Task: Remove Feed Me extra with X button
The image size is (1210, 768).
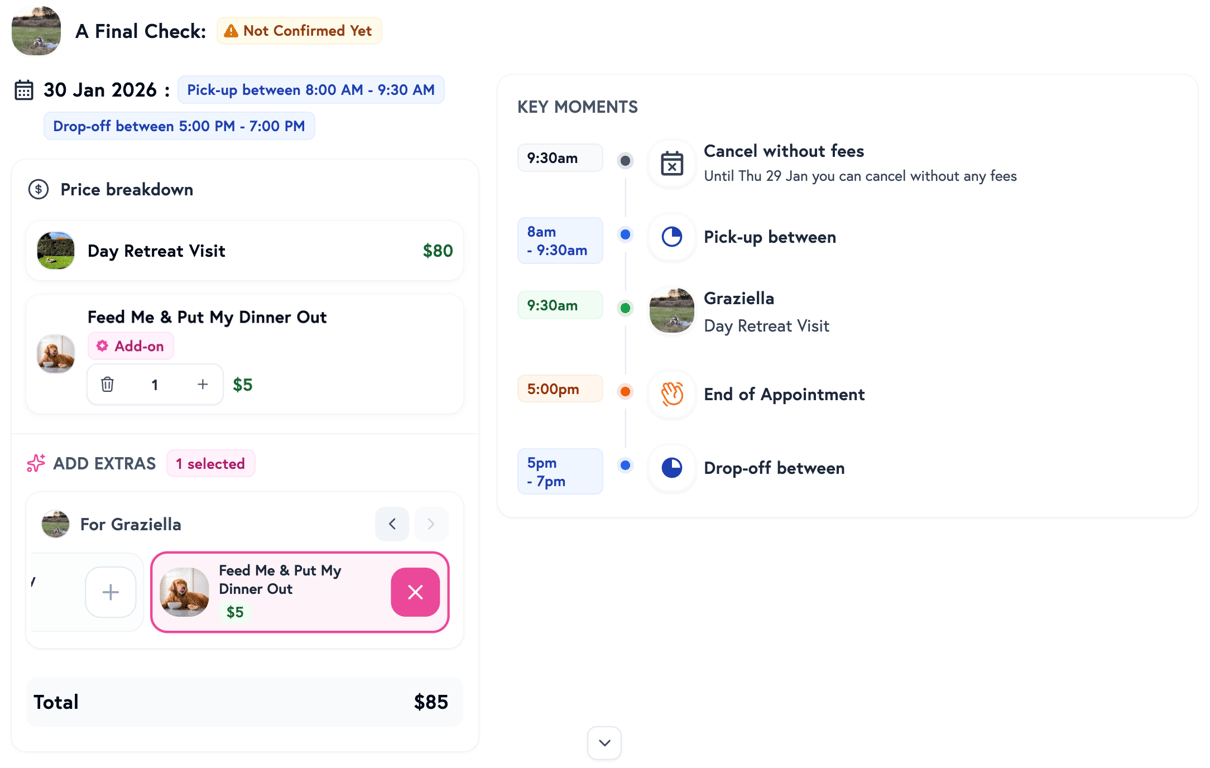Action: coord(415,592)
